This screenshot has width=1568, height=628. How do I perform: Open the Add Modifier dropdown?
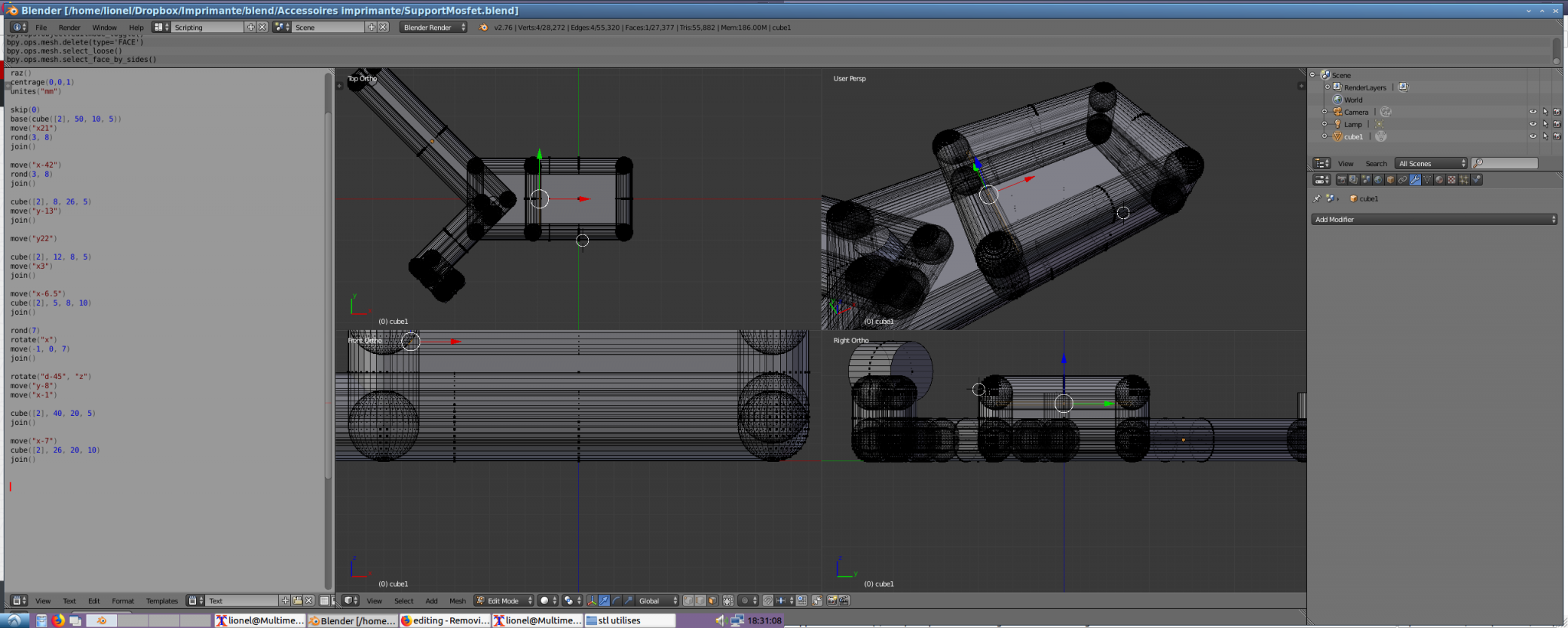(x=1434, y=220)
